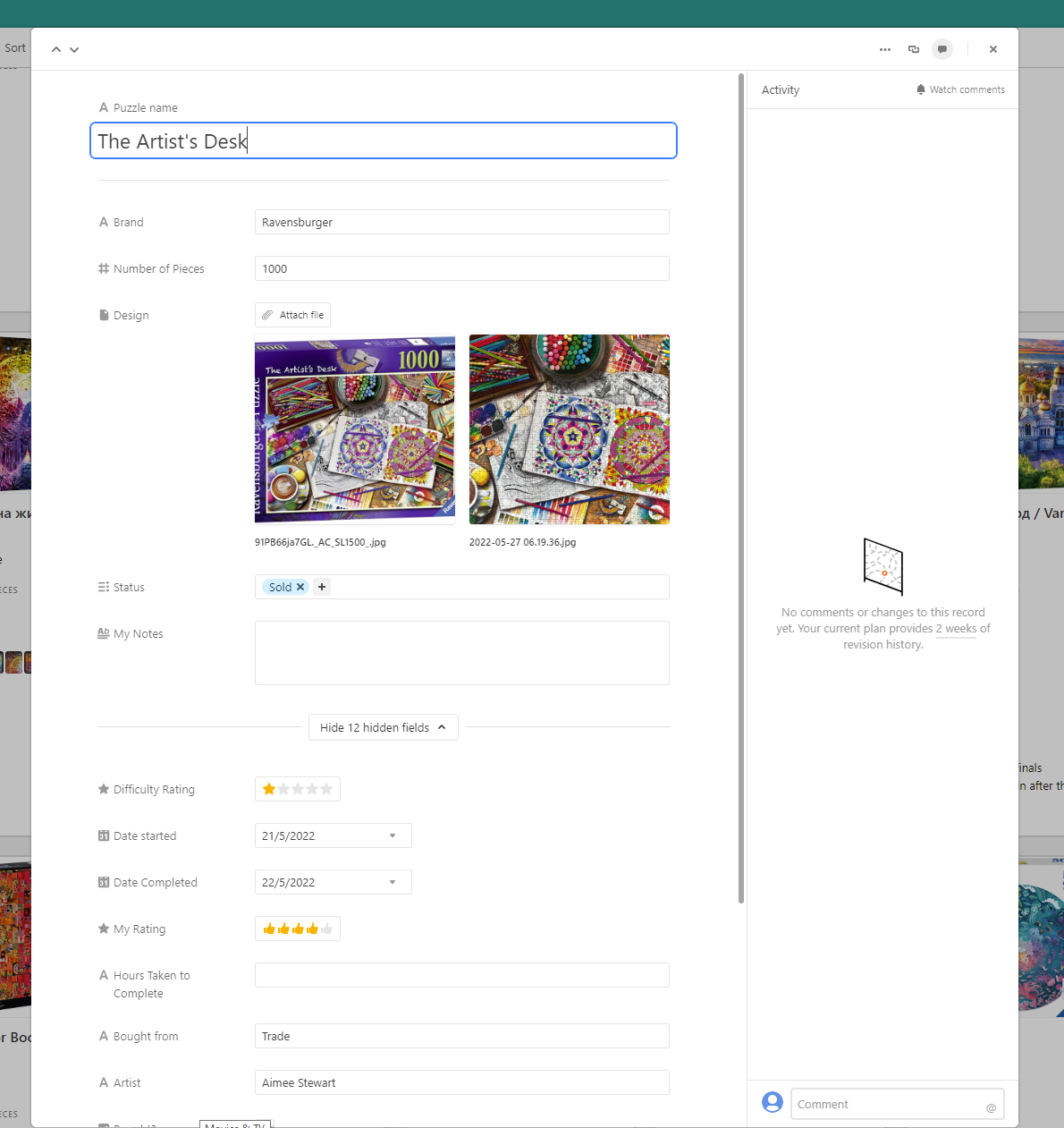This screenshot has width=1064, height=1128.
Task: Click the Activity panel heading
Action: (781, 89)
